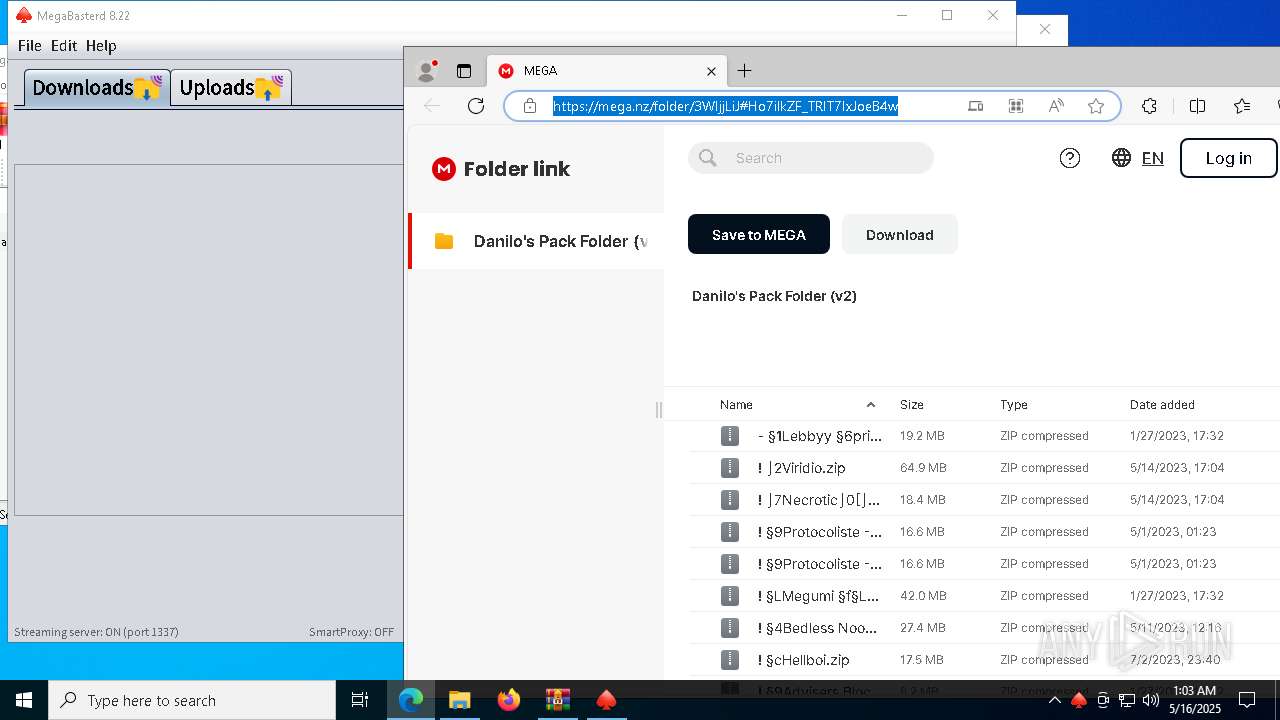Open MEGA help question mark icon

[x=1070, y=158]
